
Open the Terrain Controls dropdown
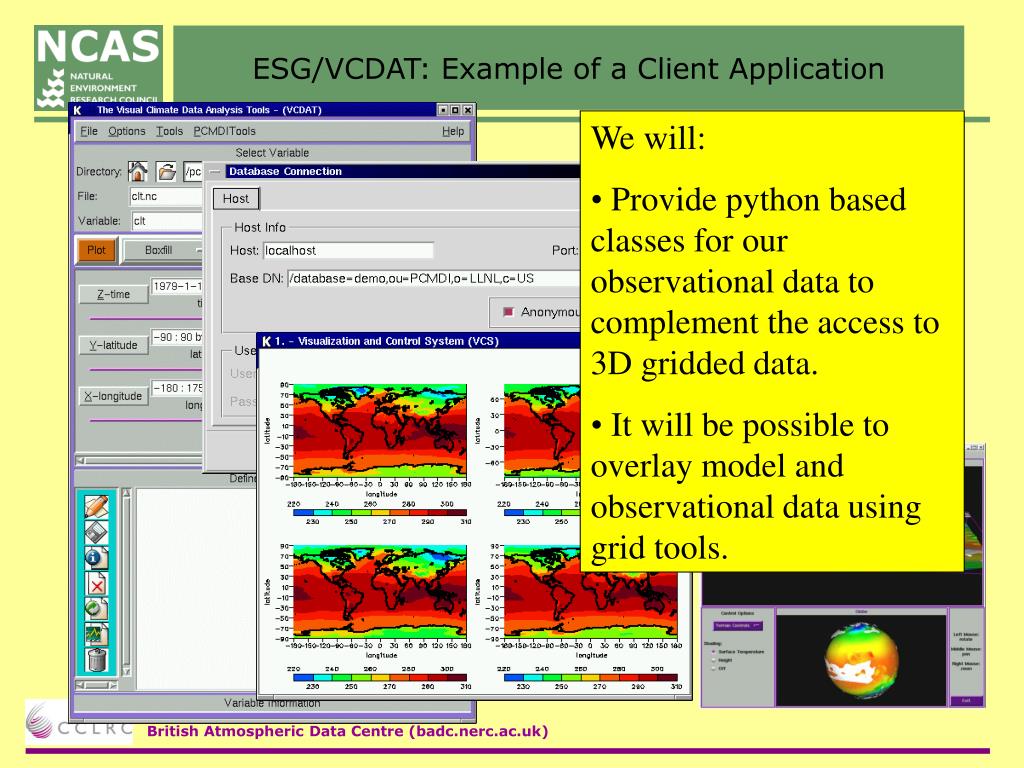[737, 626]
